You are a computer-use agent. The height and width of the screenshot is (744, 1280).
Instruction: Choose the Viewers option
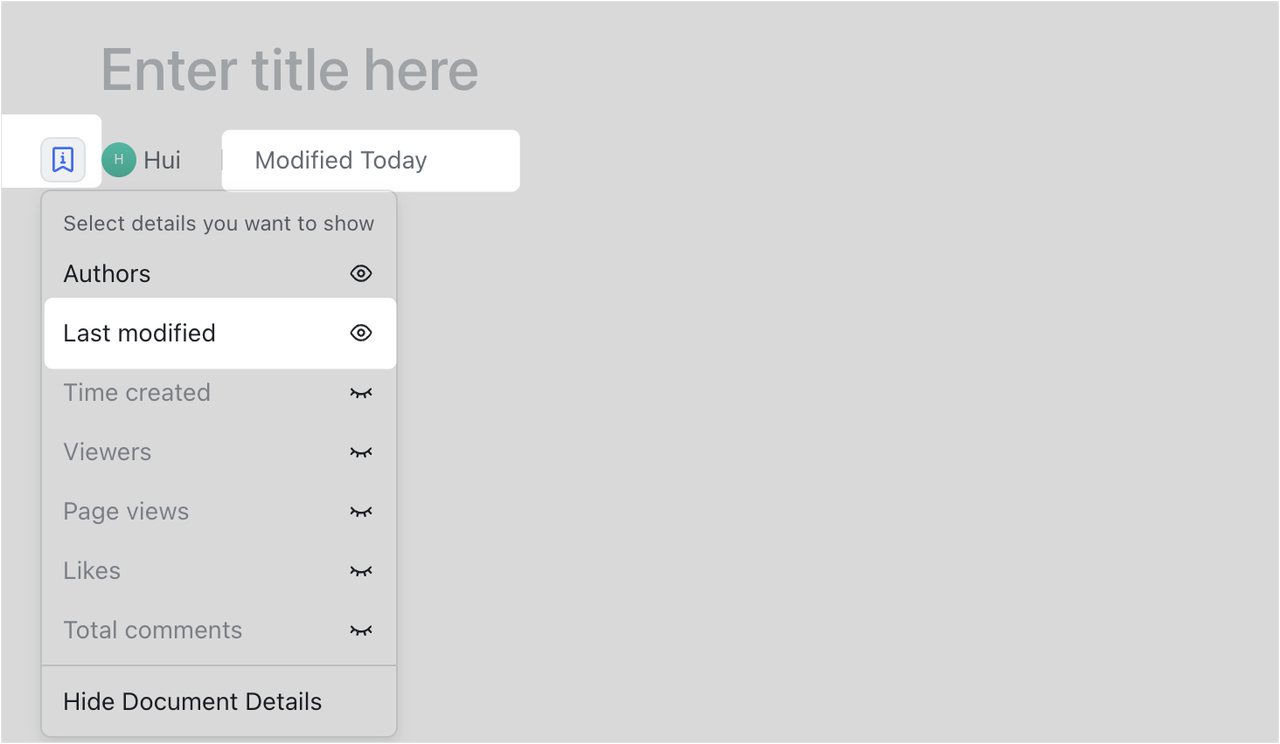tap(107, 452)
